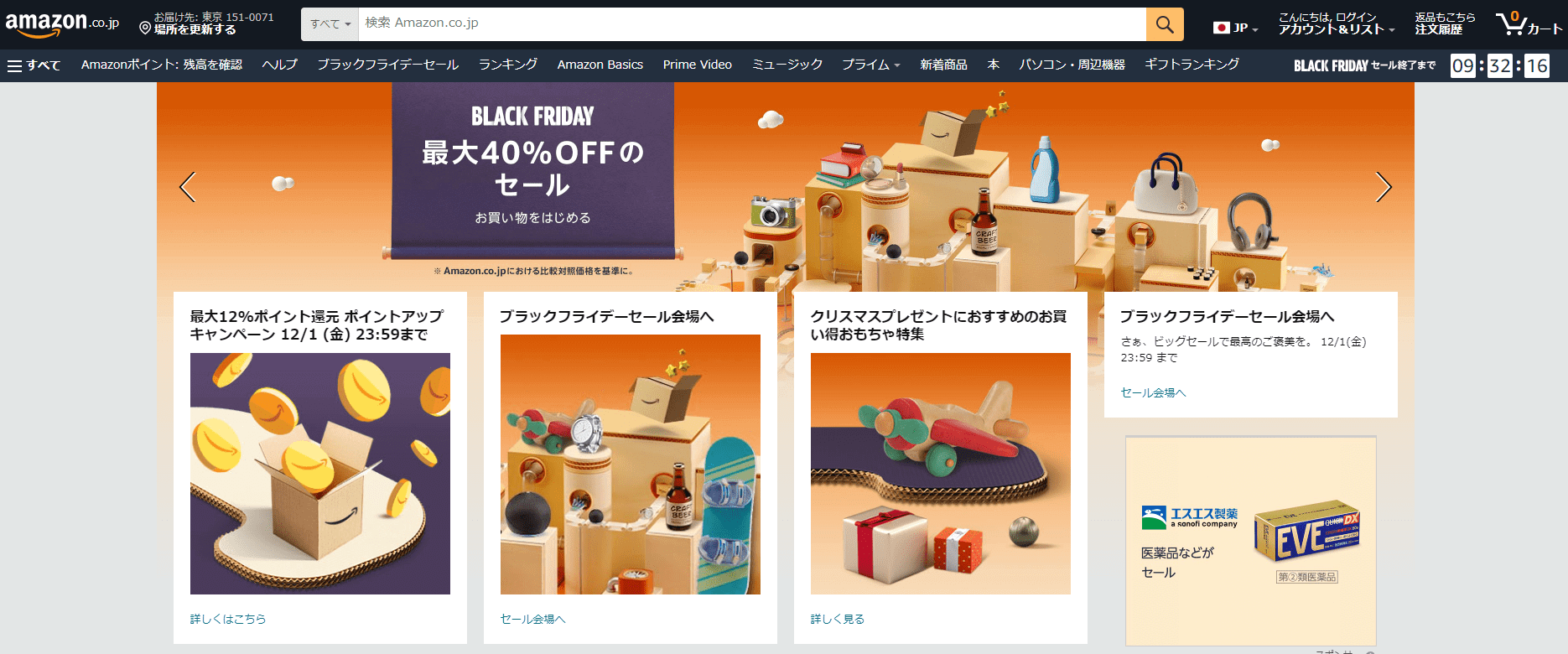Advance carousel with right arrow
Viewport: 1568px width, 654px height.
coord(1384,187)
